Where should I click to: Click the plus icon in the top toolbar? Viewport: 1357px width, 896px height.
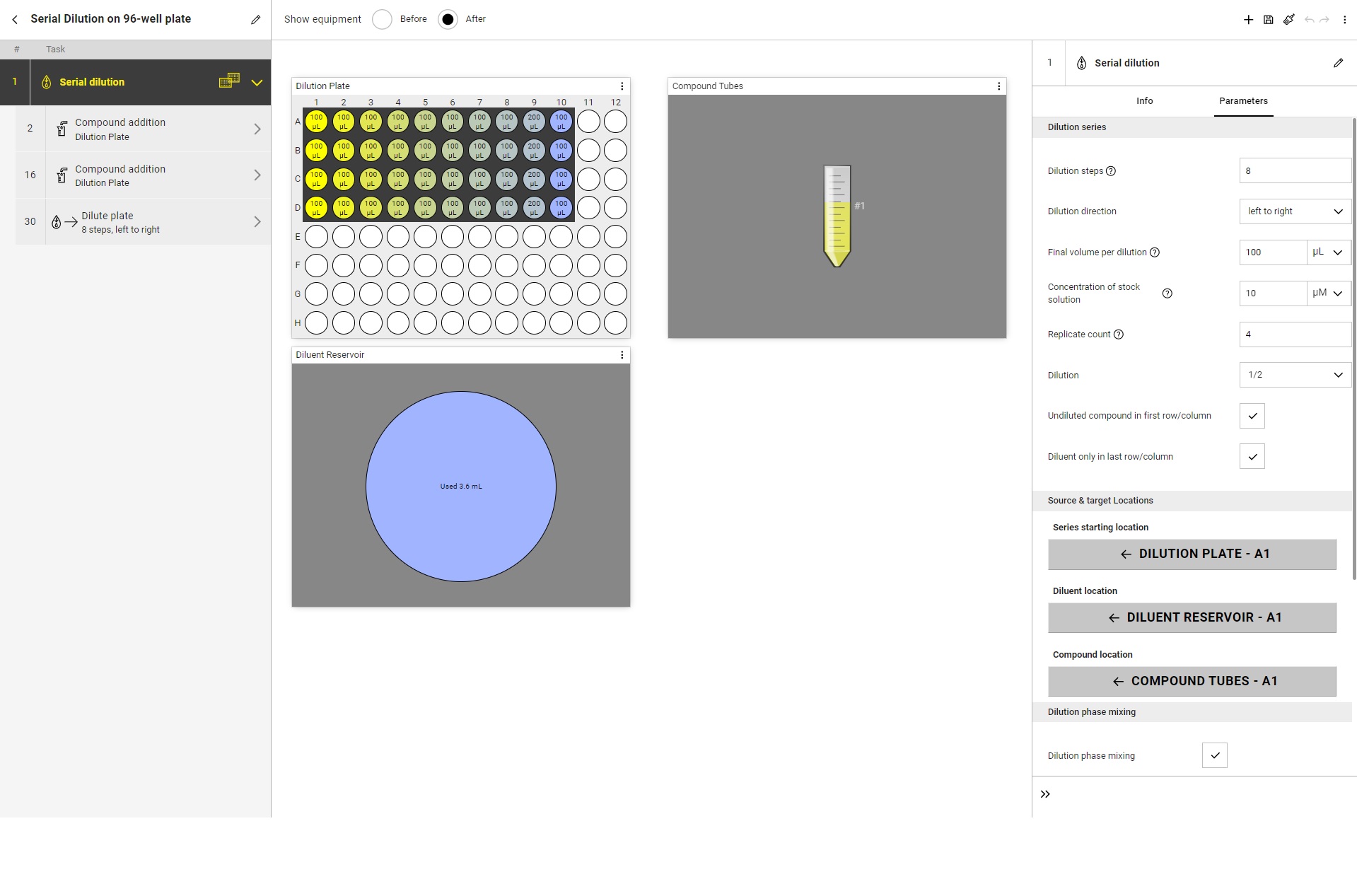point(1248,20)
